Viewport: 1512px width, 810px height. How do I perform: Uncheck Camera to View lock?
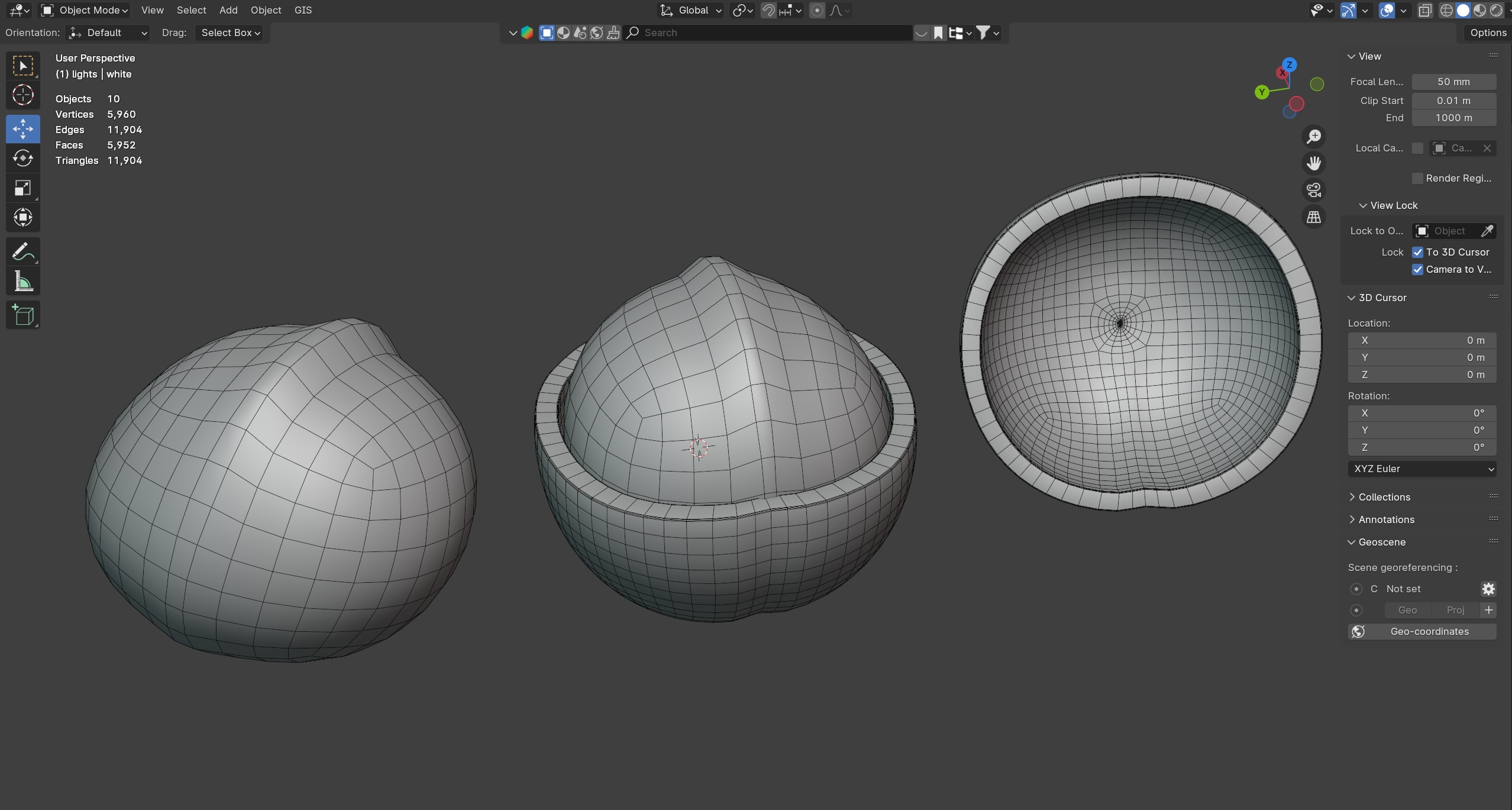(x=1418, y=269)
